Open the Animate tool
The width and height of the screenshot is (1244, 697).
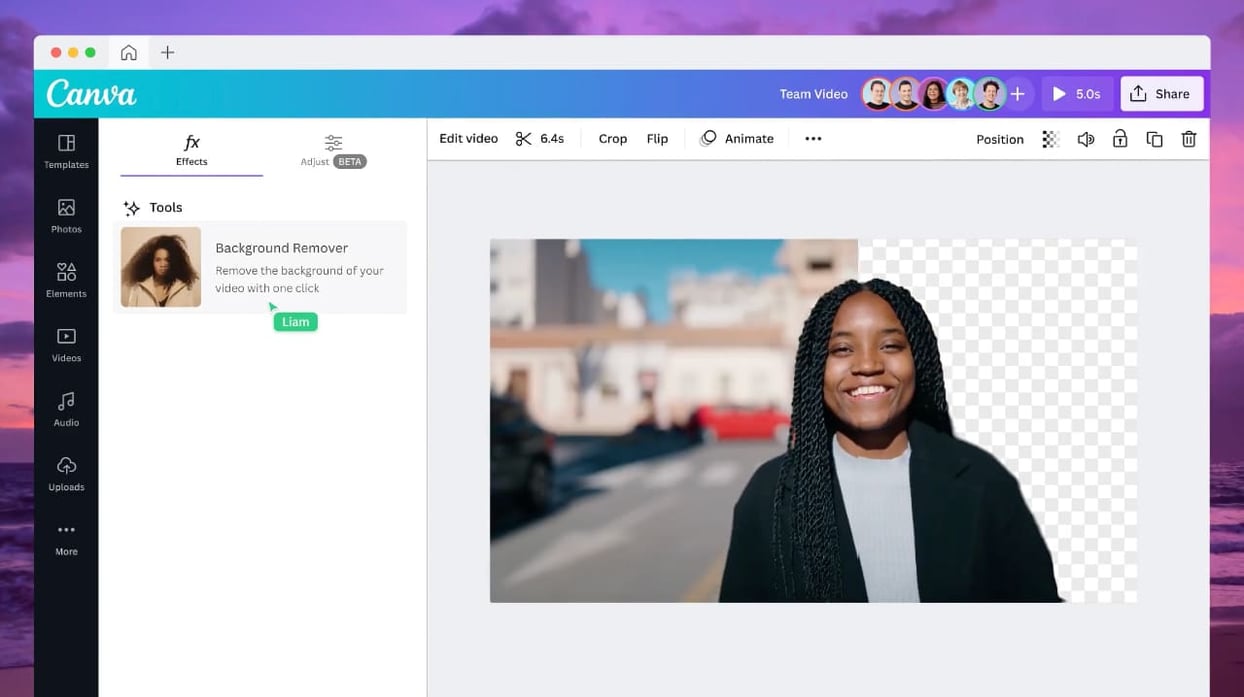tap(737, 138)
